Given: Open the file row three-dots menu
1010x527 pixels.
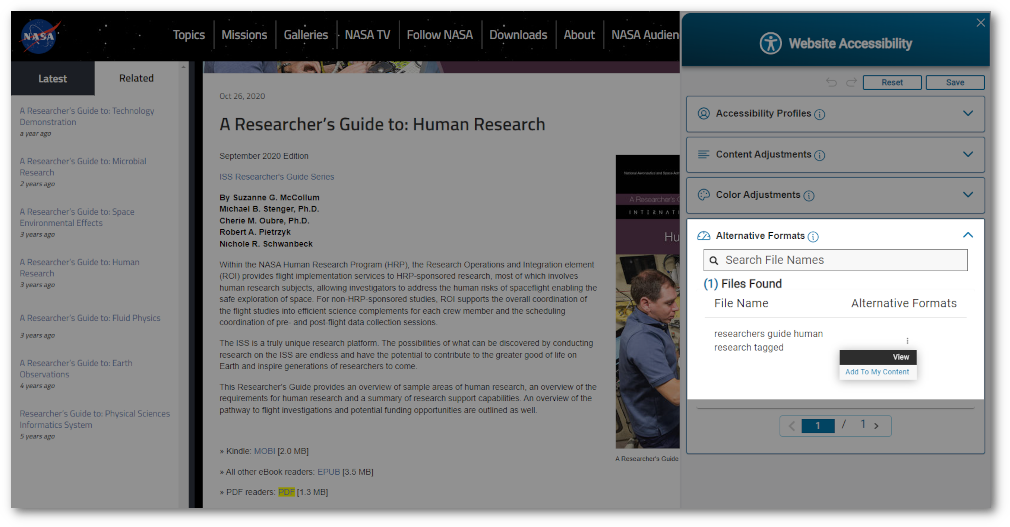Looking at the screenshot, I should tap(907, 341).
